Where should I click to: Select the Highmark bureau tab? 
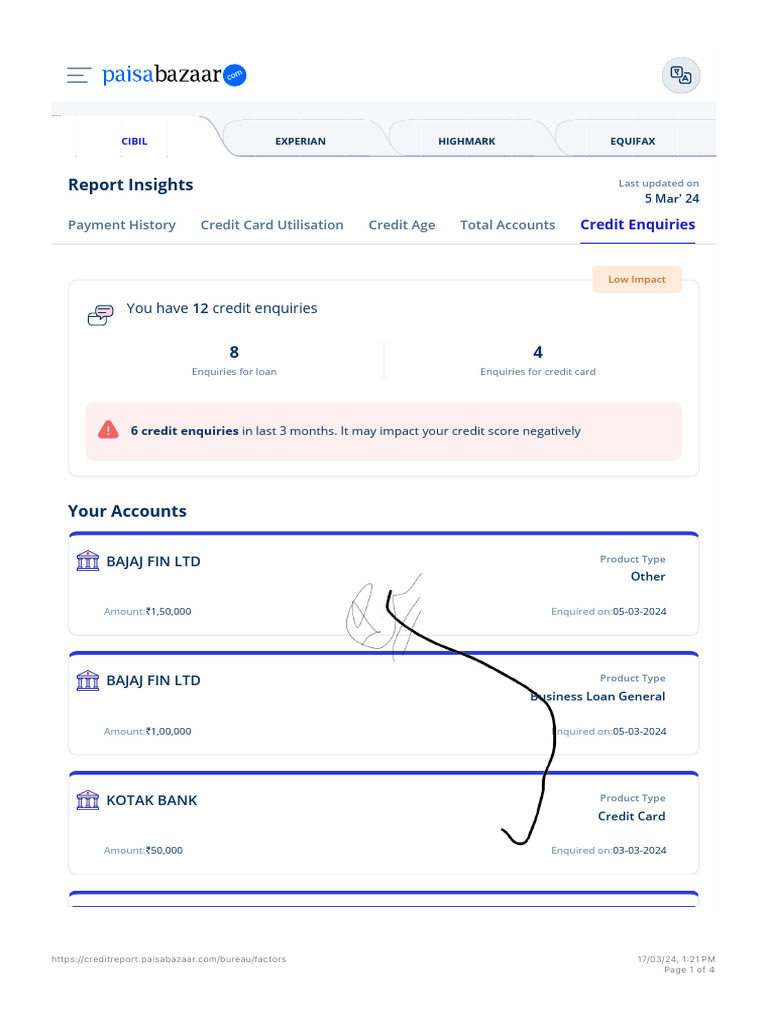(466, 141)
